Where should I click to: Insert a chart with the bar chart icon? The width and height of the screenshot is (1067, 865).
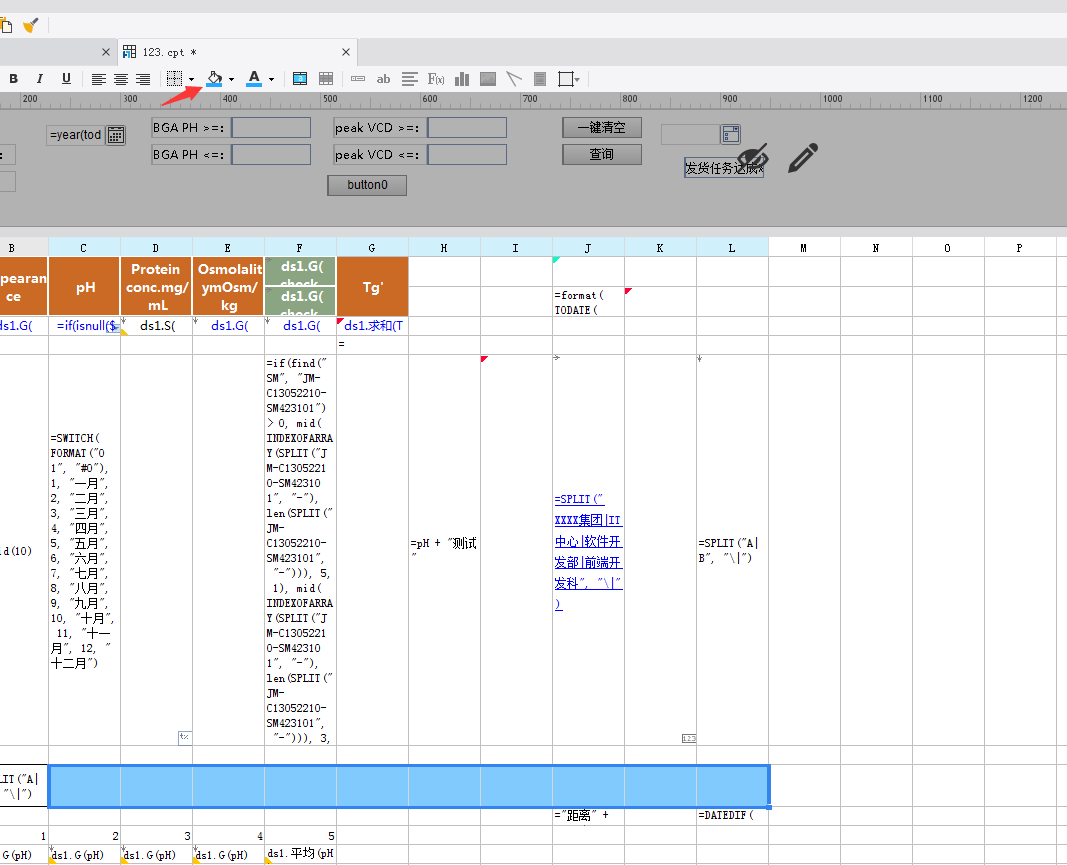462,79
